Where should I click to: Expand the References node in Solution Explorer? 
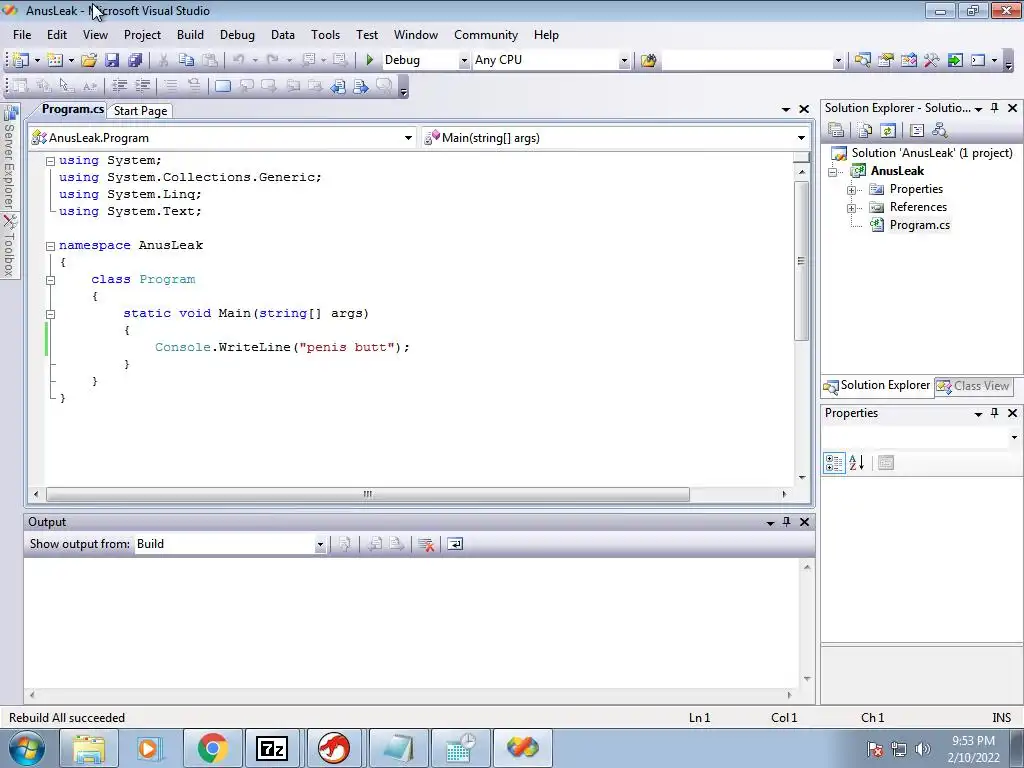point(852,208)
